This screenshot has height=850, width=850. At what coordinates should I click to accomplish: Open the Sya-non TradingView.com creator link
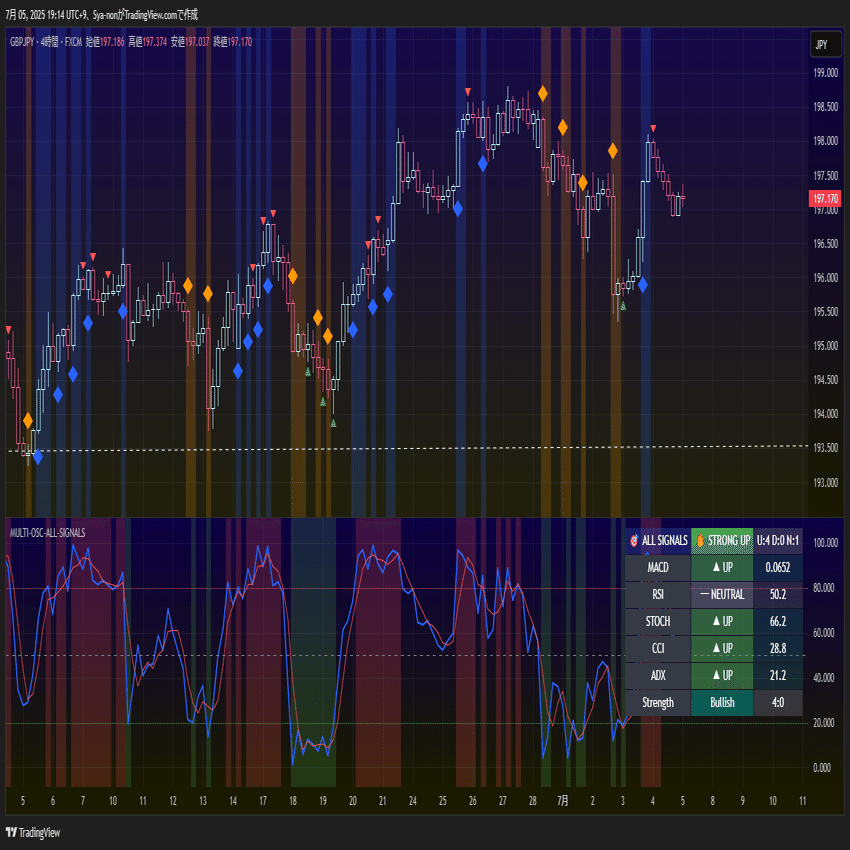click(140, 15)
